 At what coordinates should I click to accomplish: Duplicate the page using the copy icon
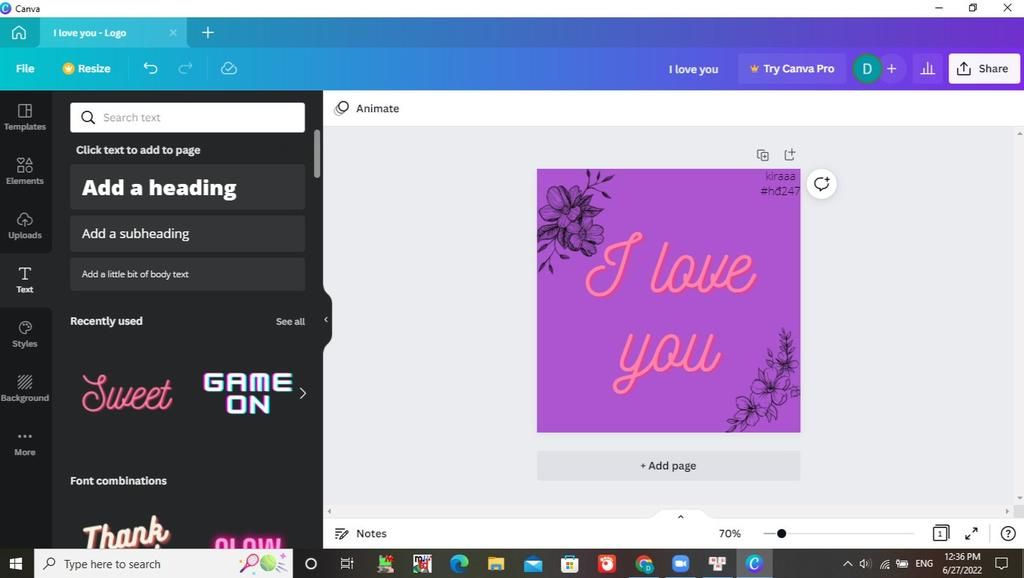point(762,155)
